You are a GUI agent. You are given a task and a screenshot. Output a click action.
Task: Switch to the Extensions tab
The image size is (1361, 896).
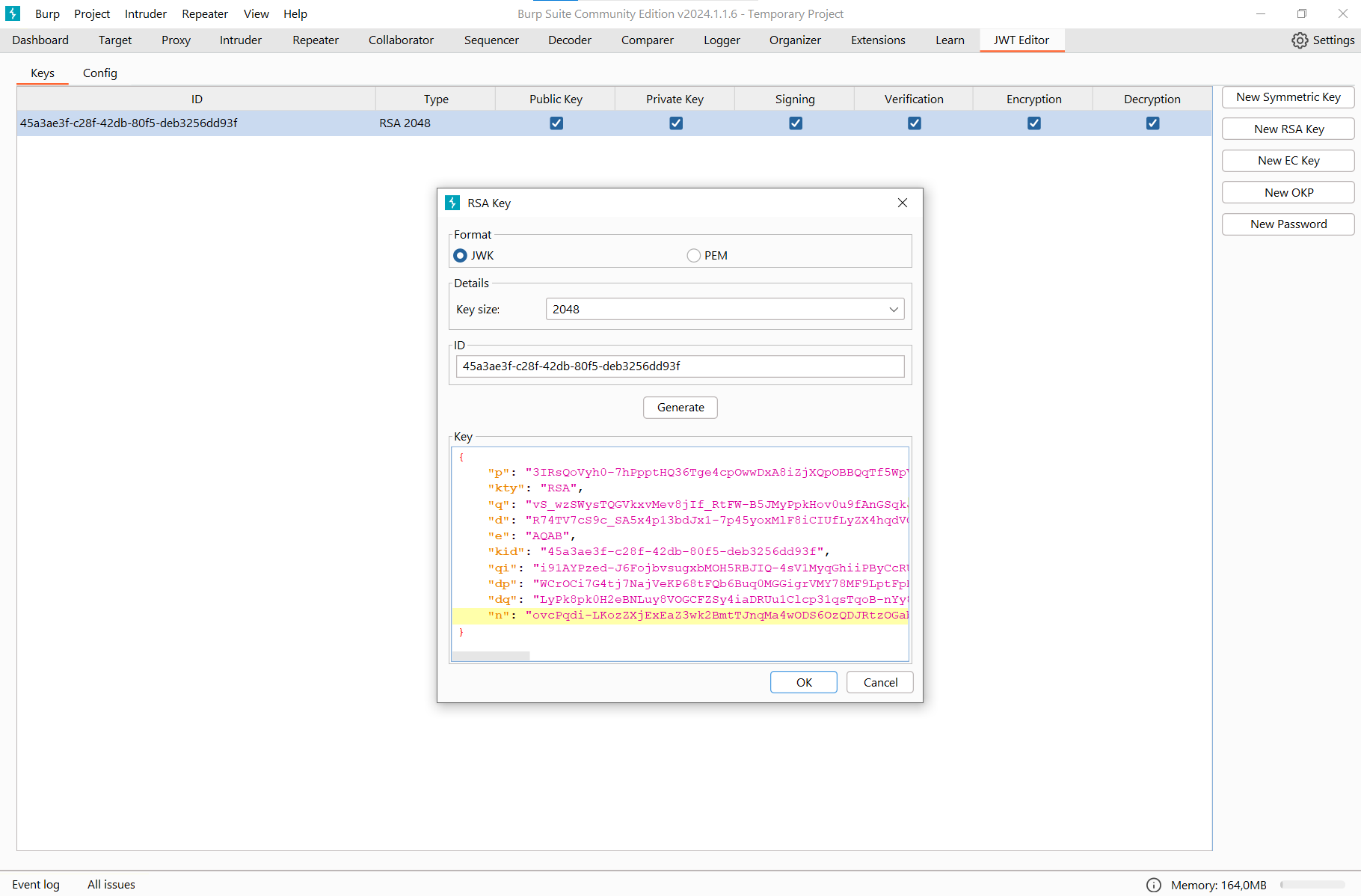pyautogui.click(x=878, y=40)
